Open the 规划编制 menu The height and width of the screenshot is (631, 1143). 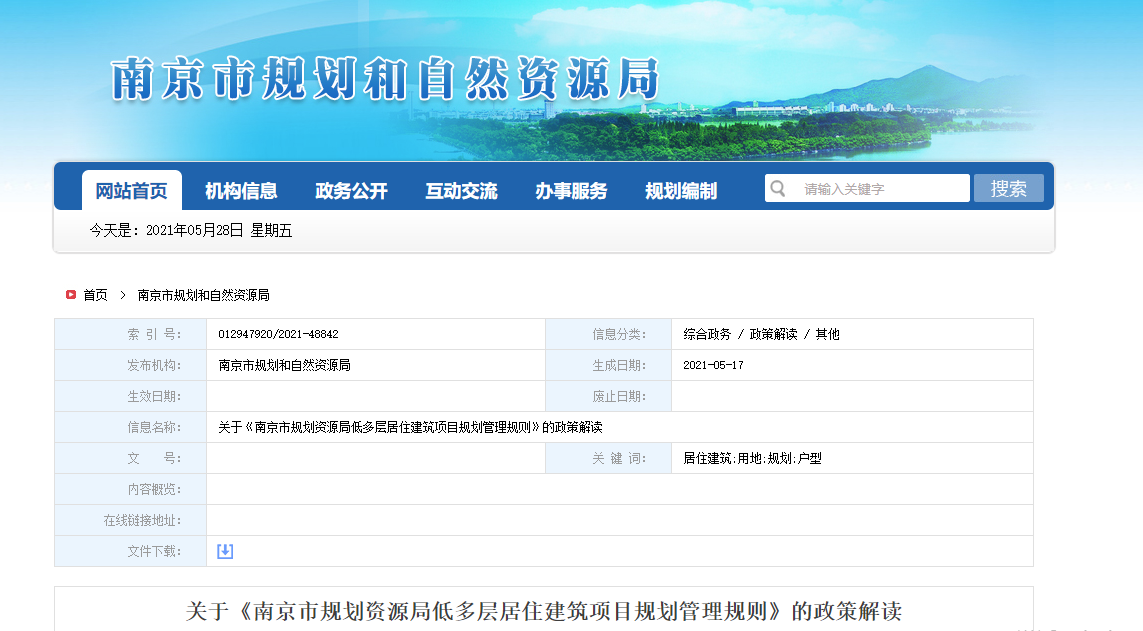[682, 191]
